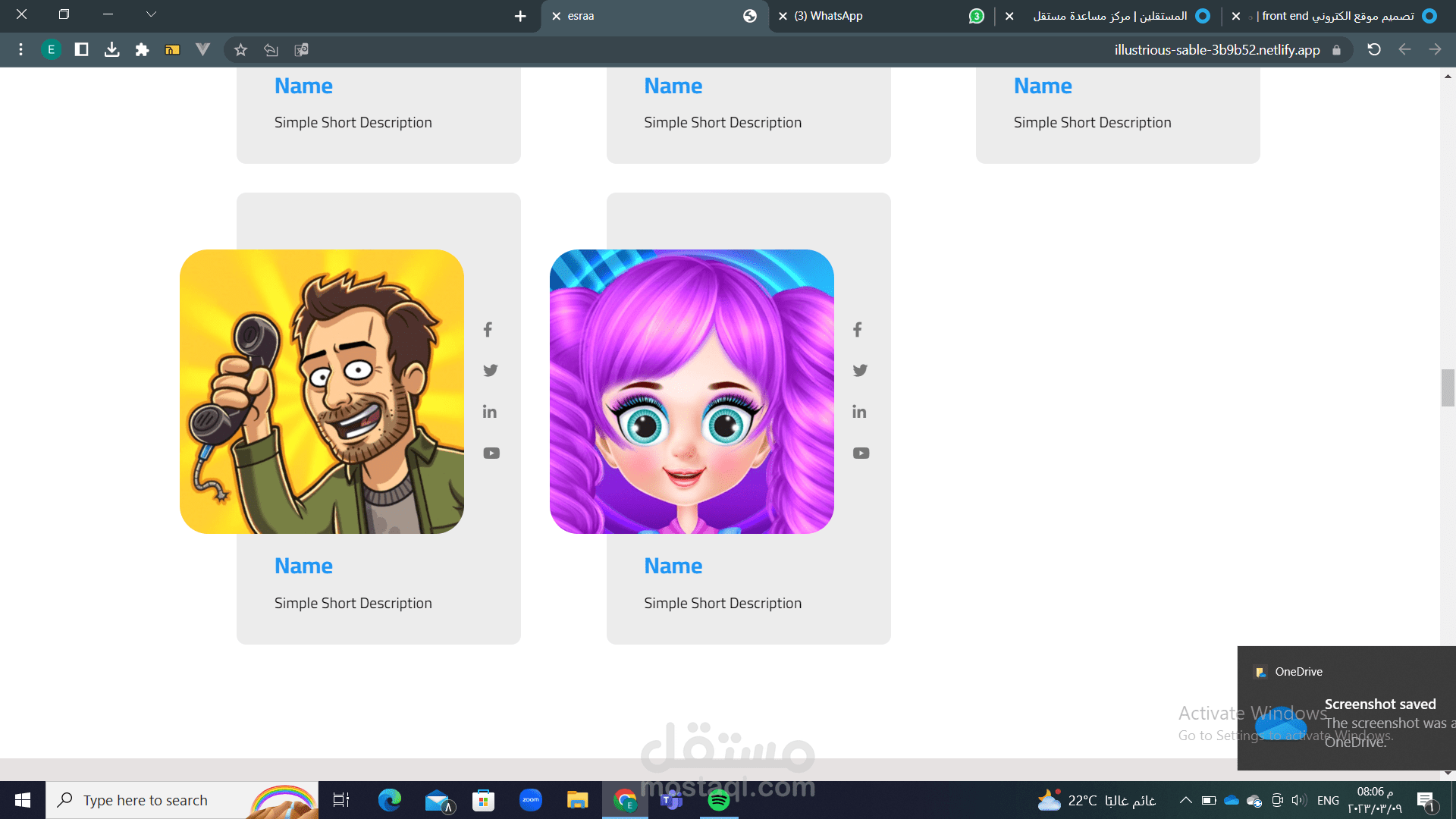
Task: Open Spotify from the taskbar
Action: (718, 800)
